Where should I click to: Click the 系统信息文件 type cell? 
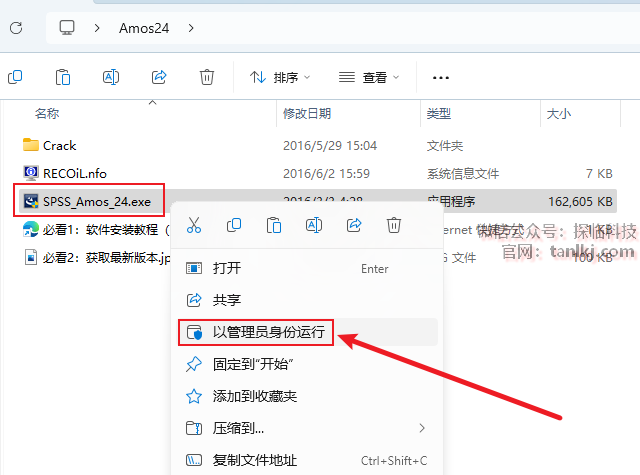pos(463,174)
